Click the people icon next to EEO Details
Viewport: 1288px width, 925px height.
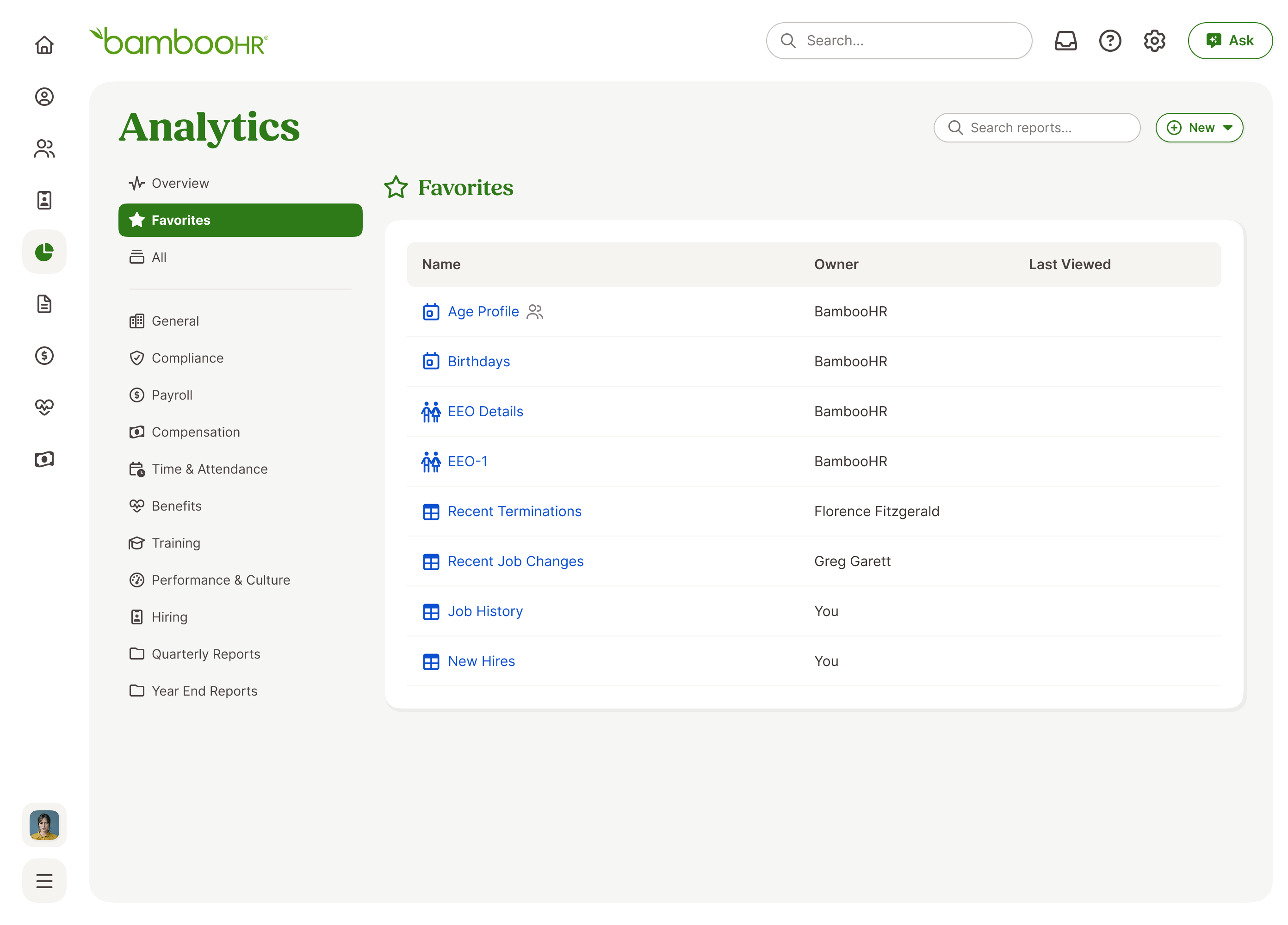431,412
